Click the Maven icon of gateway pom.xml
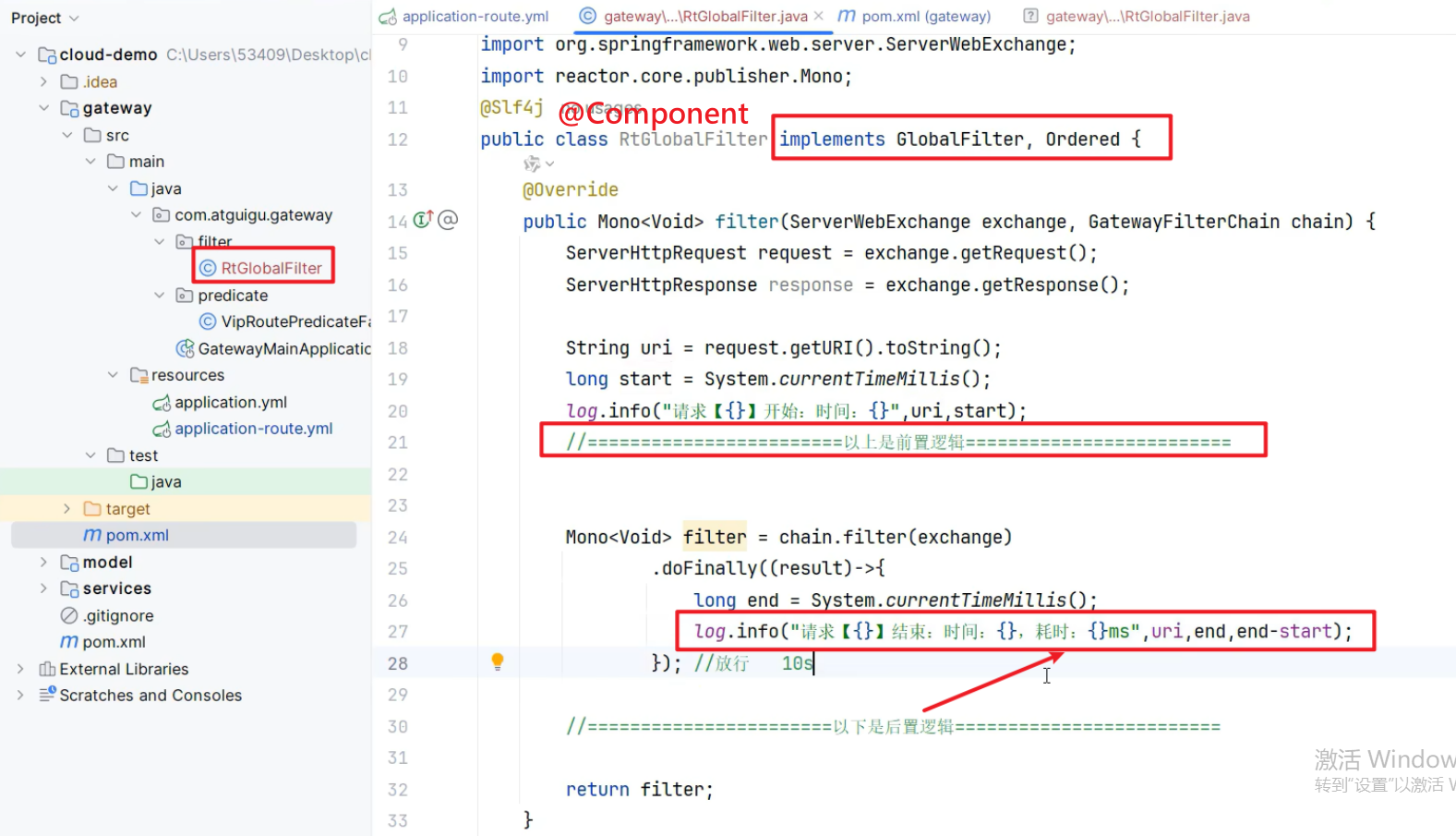Screen dimensions: 1456x836 92,536
